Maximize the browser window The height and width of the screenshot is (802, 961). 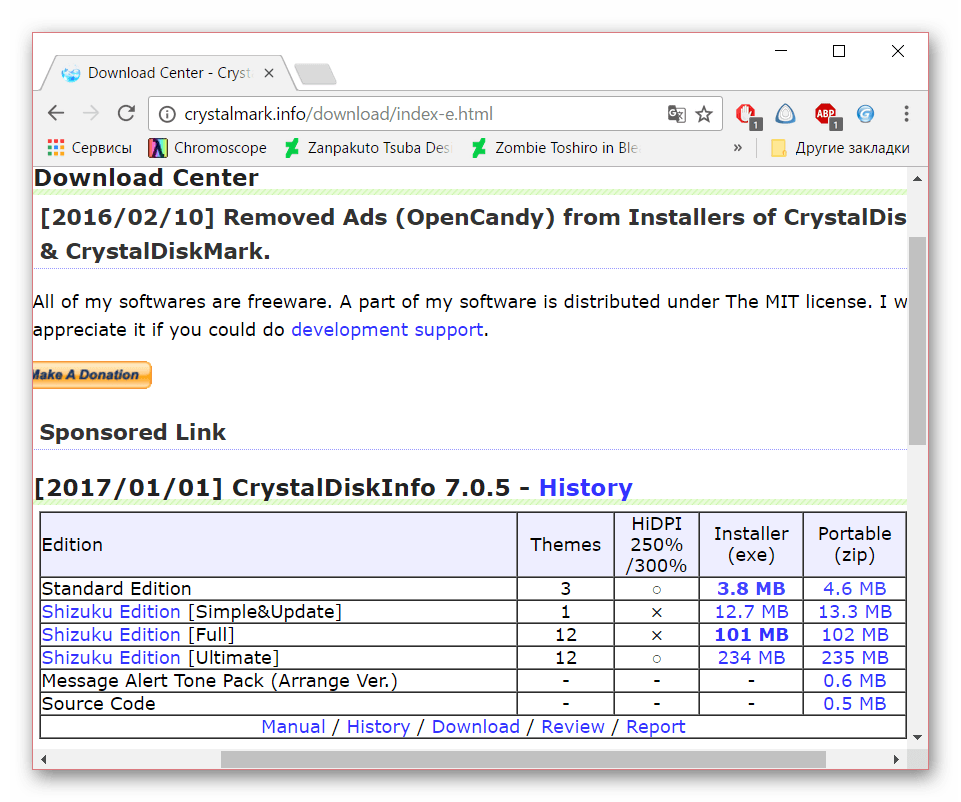[x=839, y=51]
